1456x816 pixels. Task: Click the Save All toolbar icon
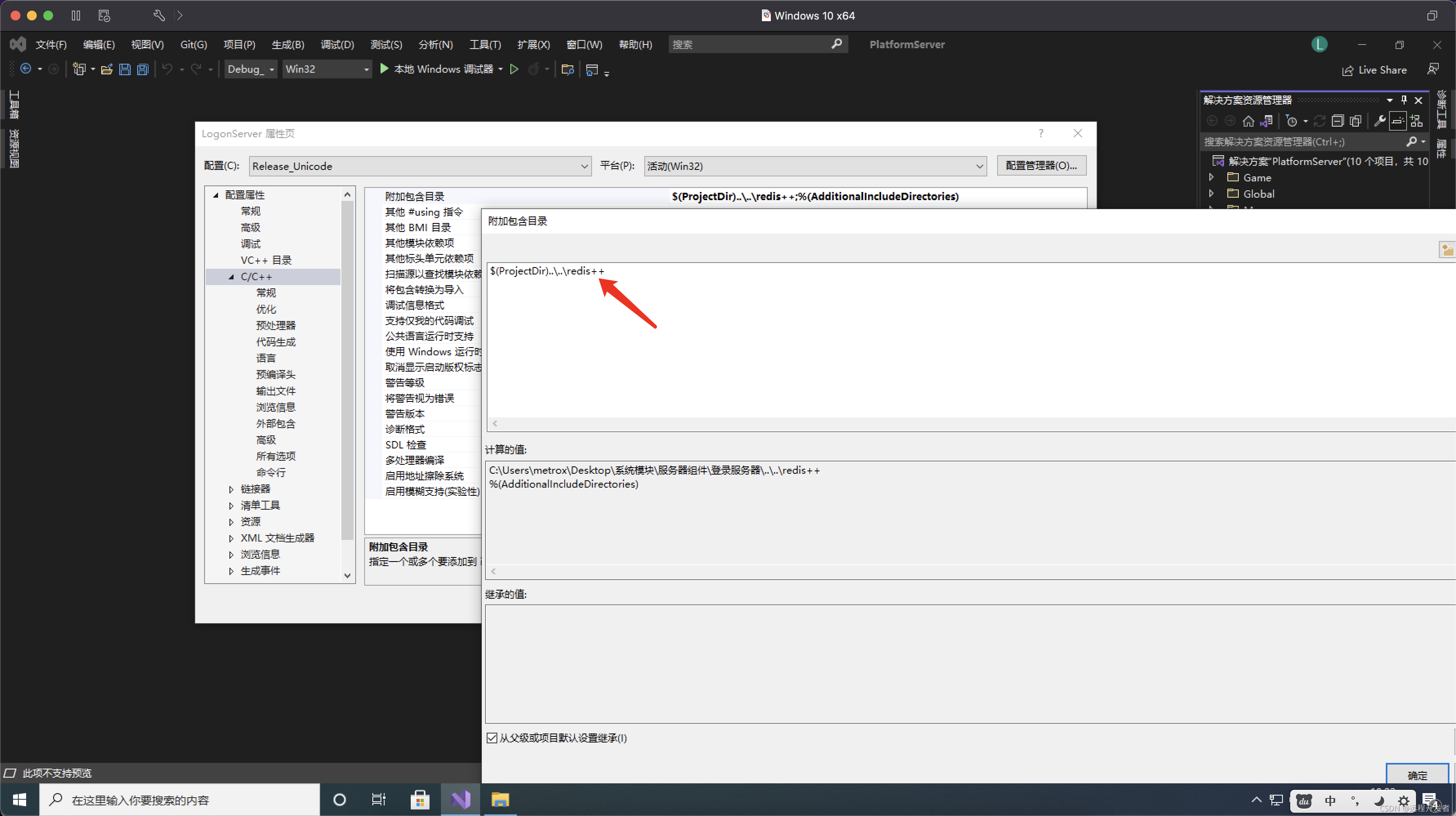tap(143, 69)
